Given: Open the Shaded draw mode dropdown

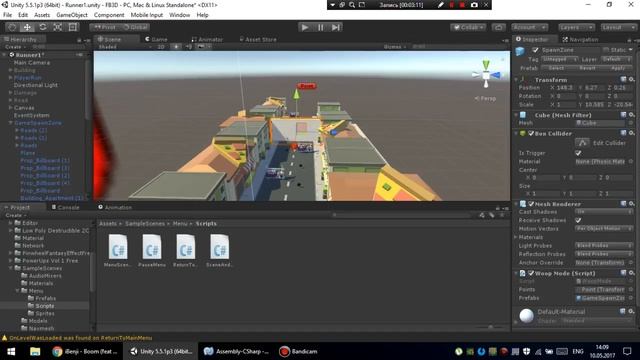Looking at the screenshot, I should tap(125, 47).
